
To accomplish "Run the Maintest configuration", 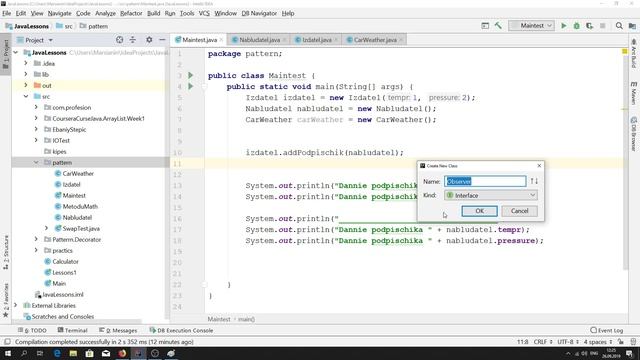I will tap(564, 26).
